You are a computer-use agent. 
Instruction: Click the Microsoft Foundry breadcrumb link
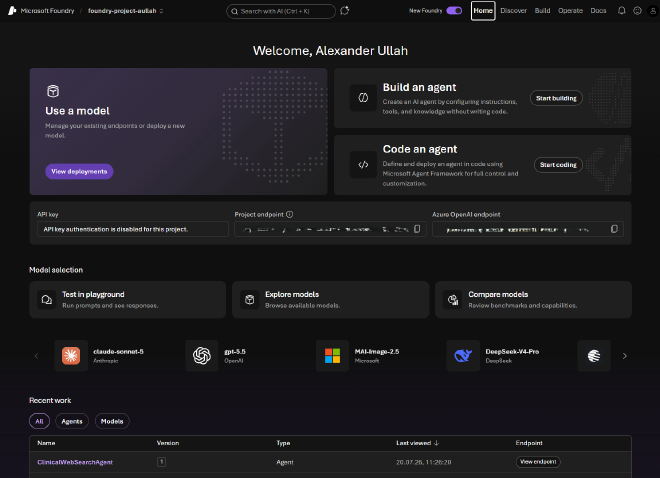click(47, 11)
